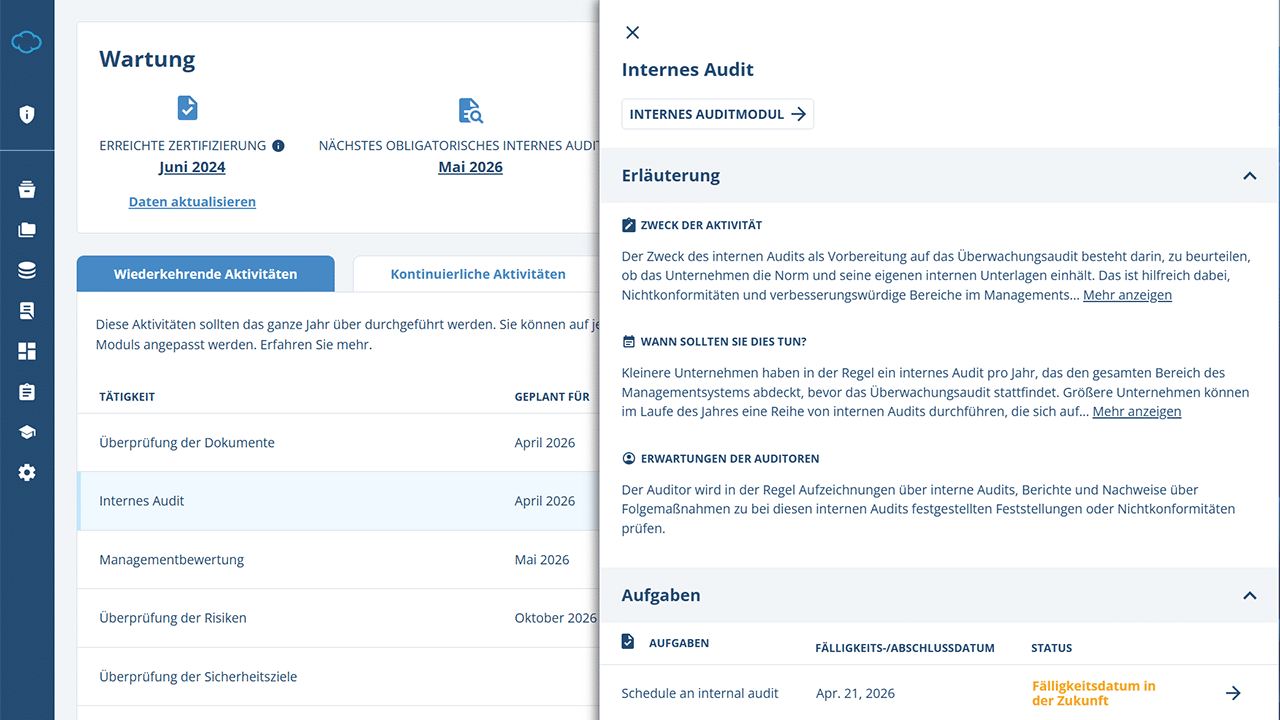Screen dimensions: 1280x720
Task: Open the Schedule an internal audit arrow
Action: coord(1233,693)
